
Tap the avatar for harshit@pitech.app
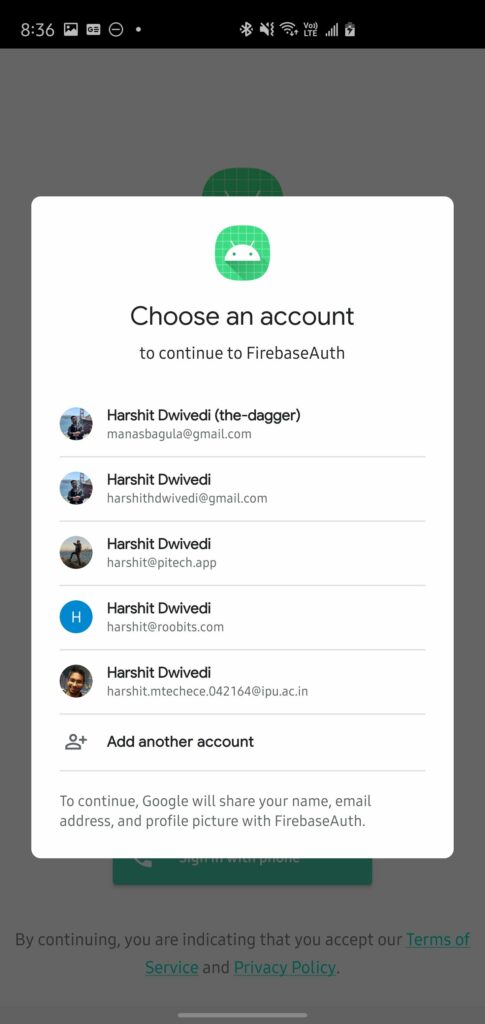click(x=76, y=552)
